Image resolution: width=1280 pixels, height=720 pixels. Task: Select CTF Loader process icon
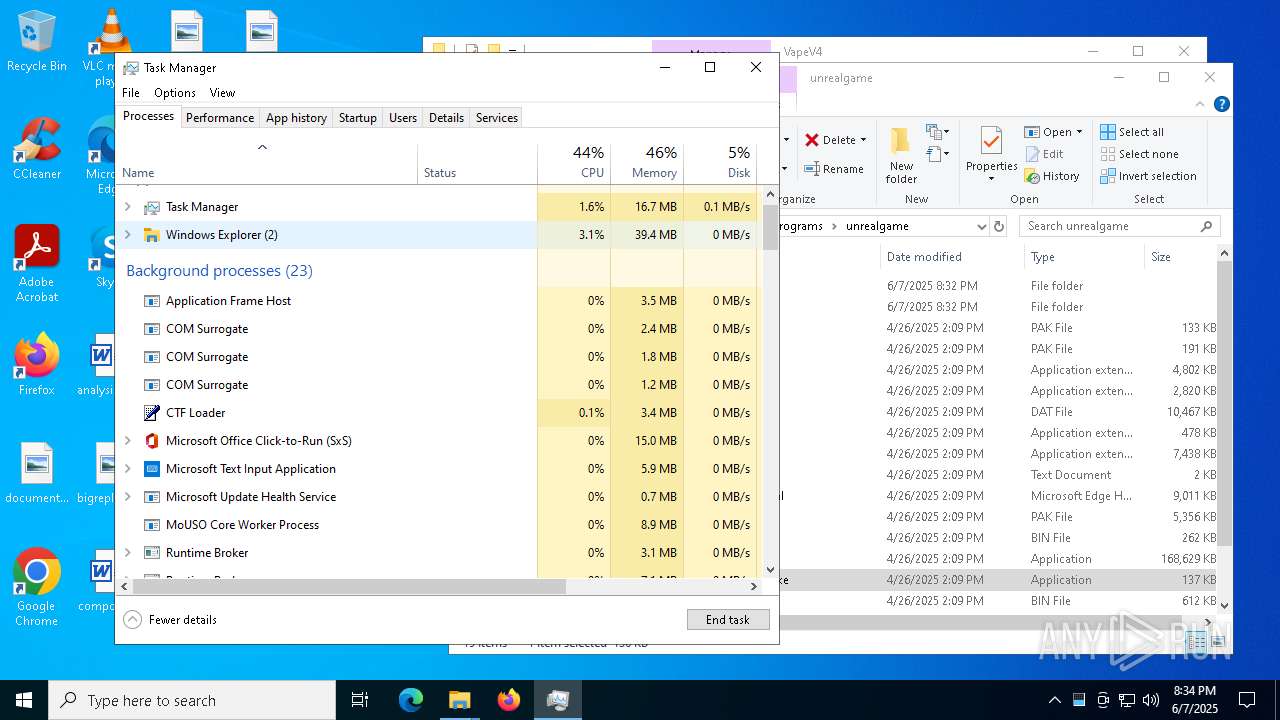coord(152,413)
